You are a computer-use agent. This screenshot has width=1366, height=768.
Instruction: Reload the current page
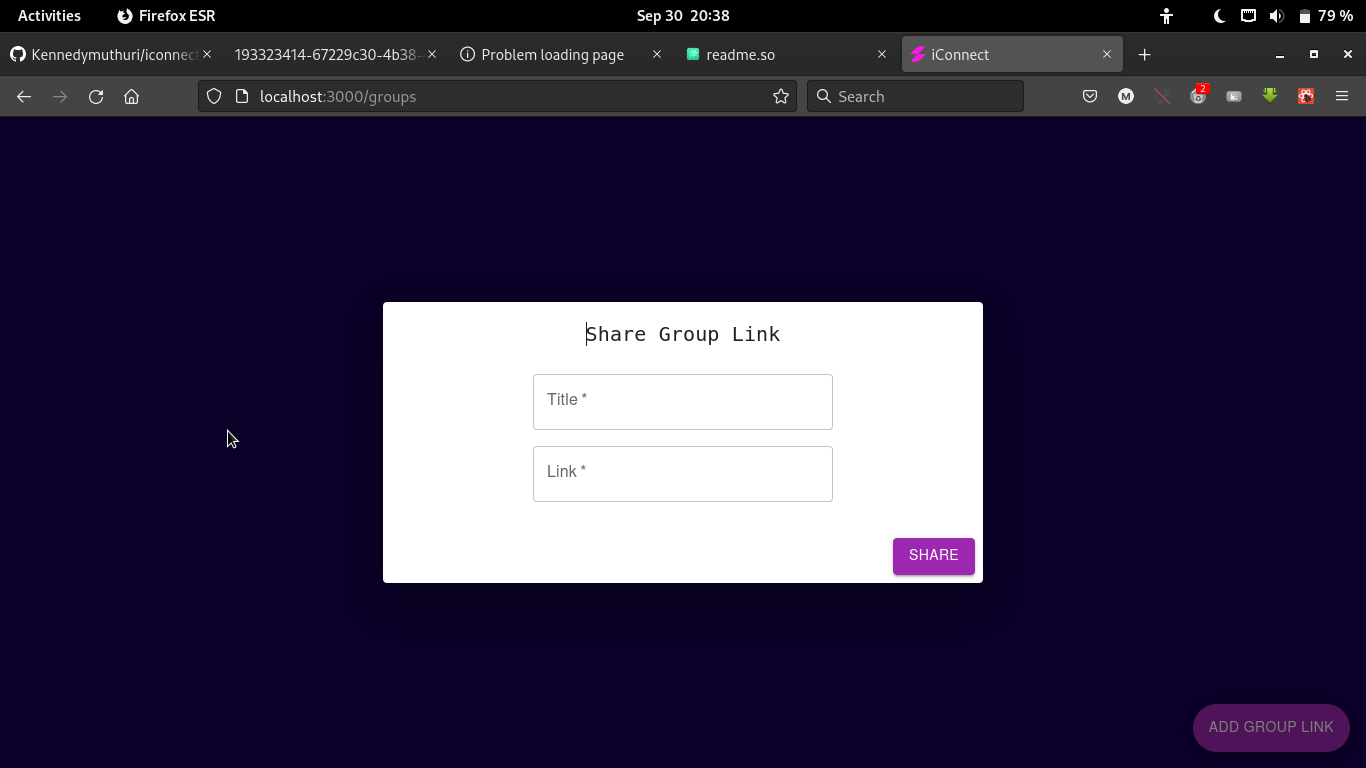[x=95, y=96]
